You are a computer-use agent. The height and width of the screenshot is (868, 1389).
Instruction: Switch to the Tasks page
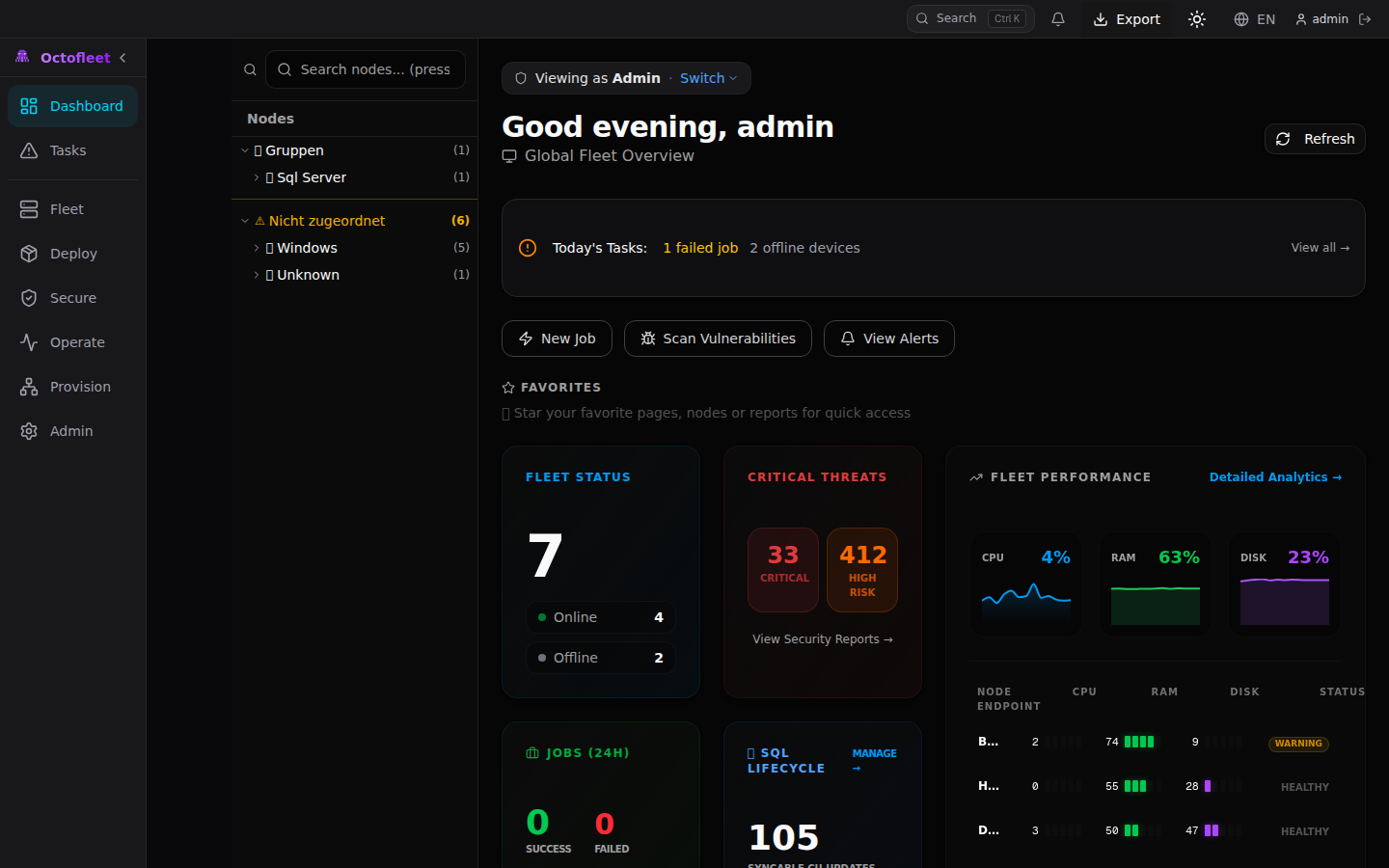point(68,150)
